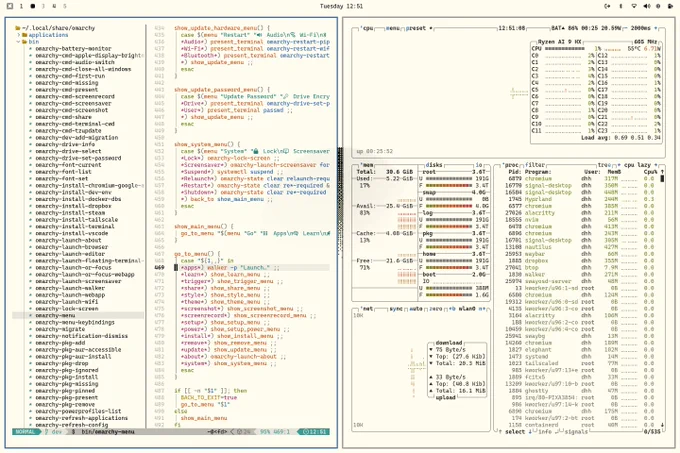Click the Bluetooth tray icon

(620, 6)
